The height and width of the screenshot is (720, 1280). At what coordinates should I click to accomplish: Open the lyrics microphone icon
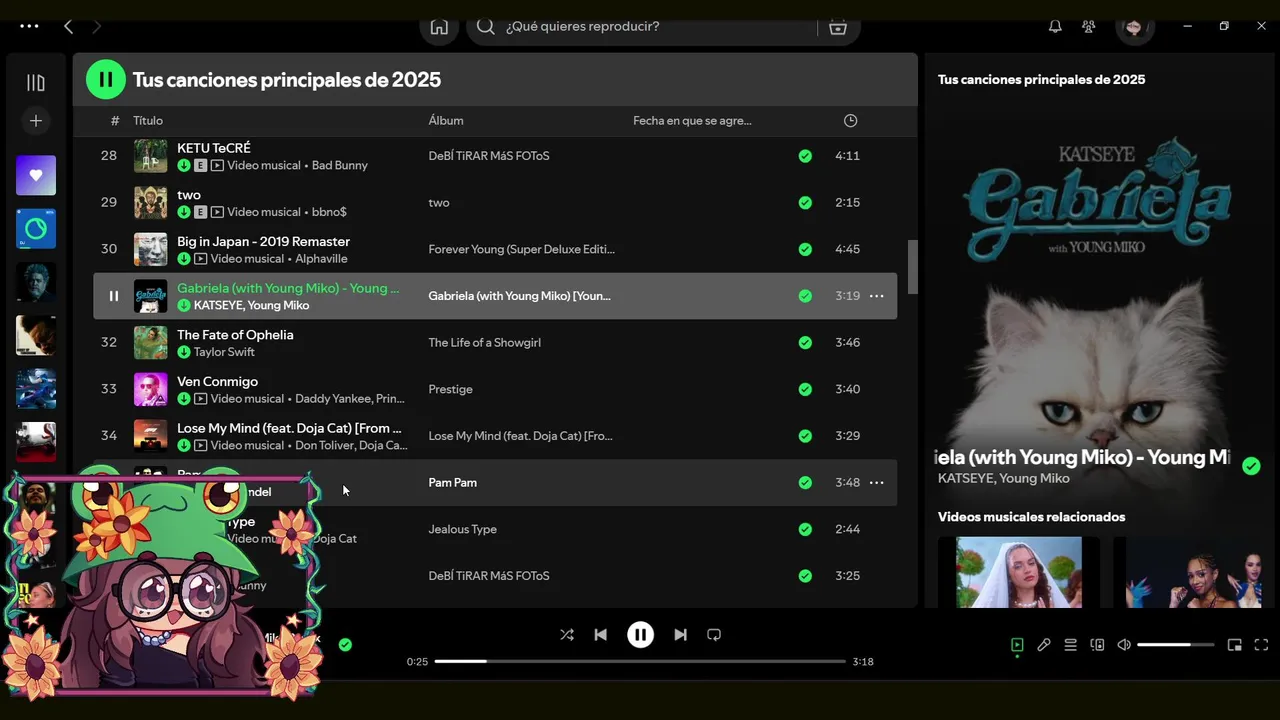coord(1044,645)
